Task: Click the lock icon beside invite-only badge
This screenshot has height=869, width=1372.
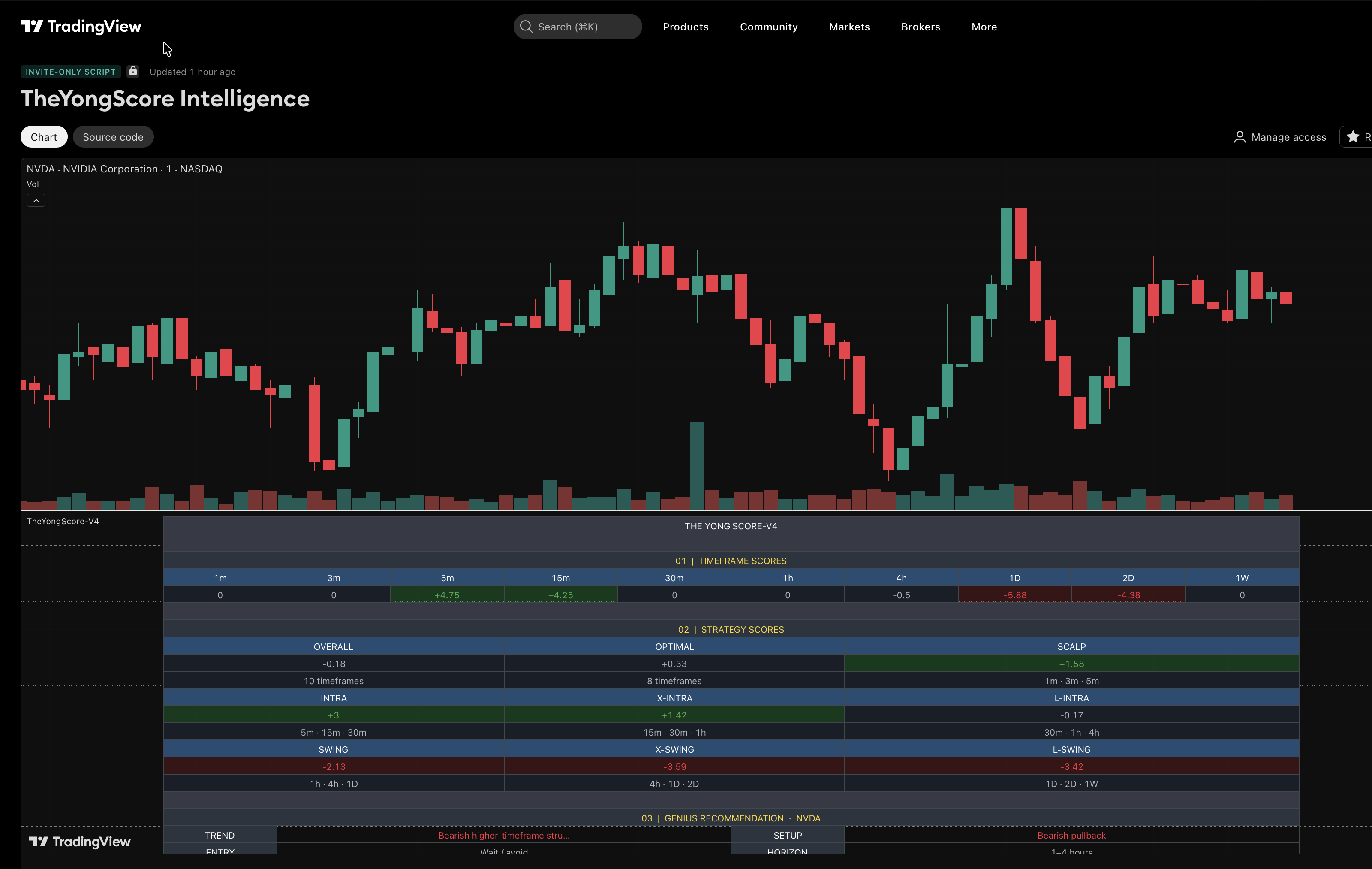Action: coord(133,71)
